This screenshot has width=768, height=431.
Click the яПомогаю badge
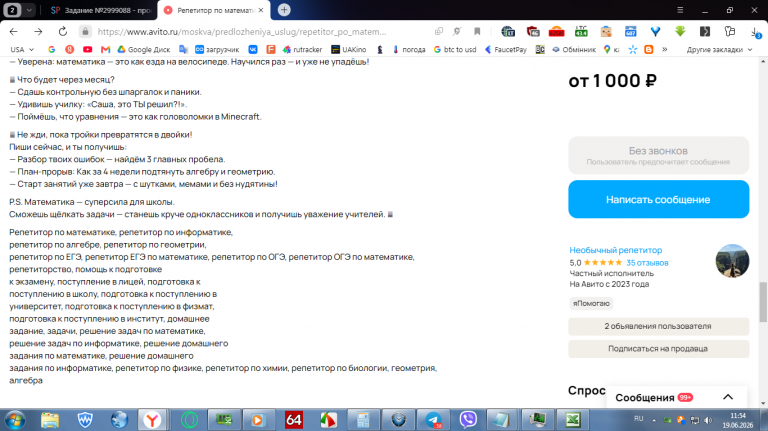(x=591, y=303)
